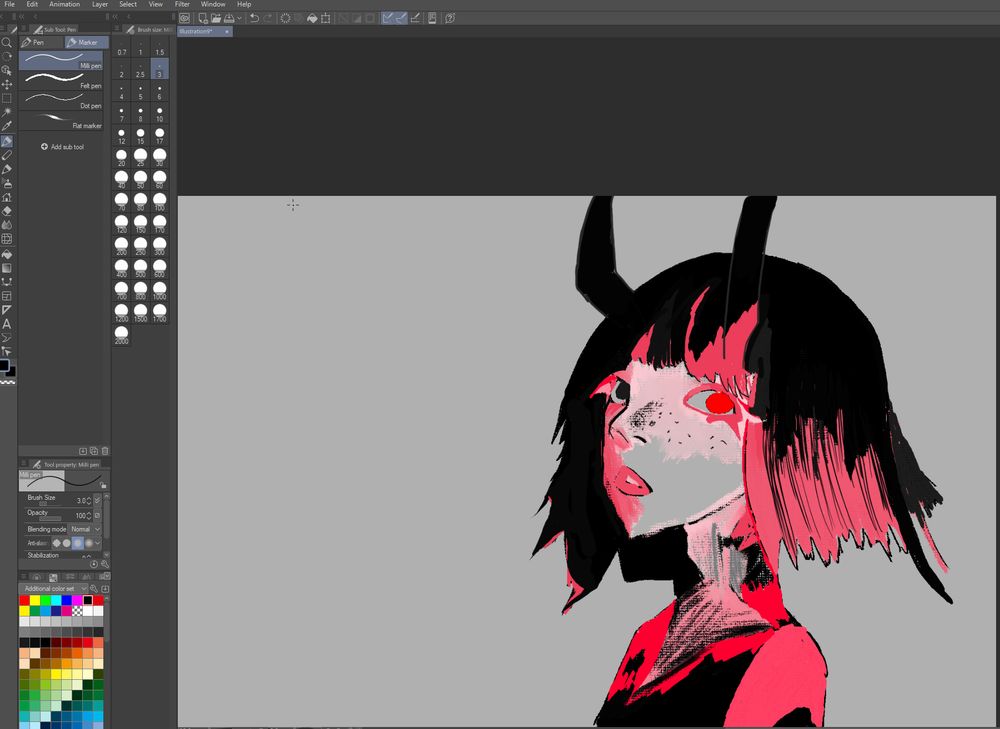
Task: Choose the Flat marker sub tool
Action: click(x=61, y=120)
